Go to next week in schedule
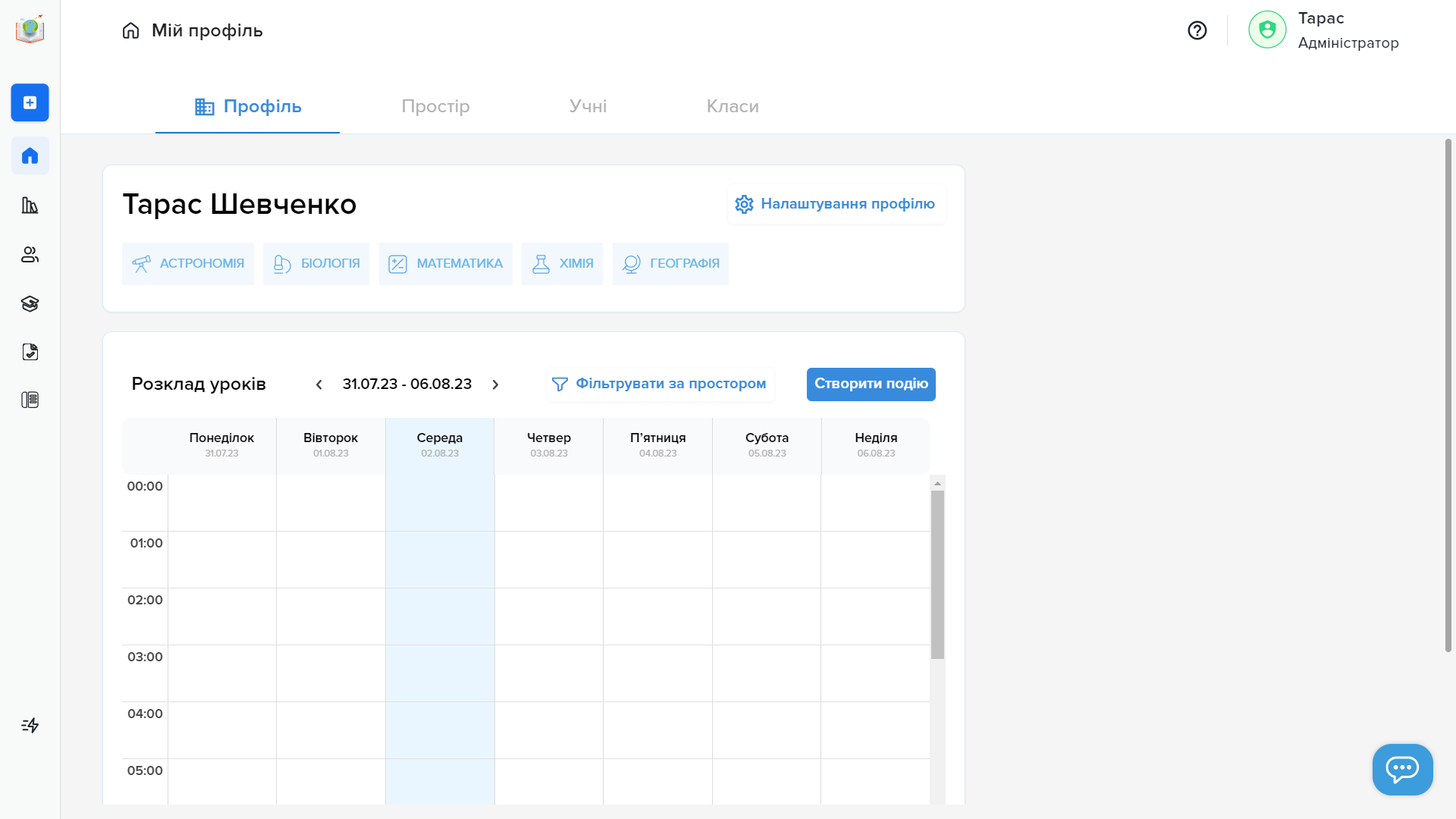Screen dimensions: 1456x819 click(x=495, y=384)
